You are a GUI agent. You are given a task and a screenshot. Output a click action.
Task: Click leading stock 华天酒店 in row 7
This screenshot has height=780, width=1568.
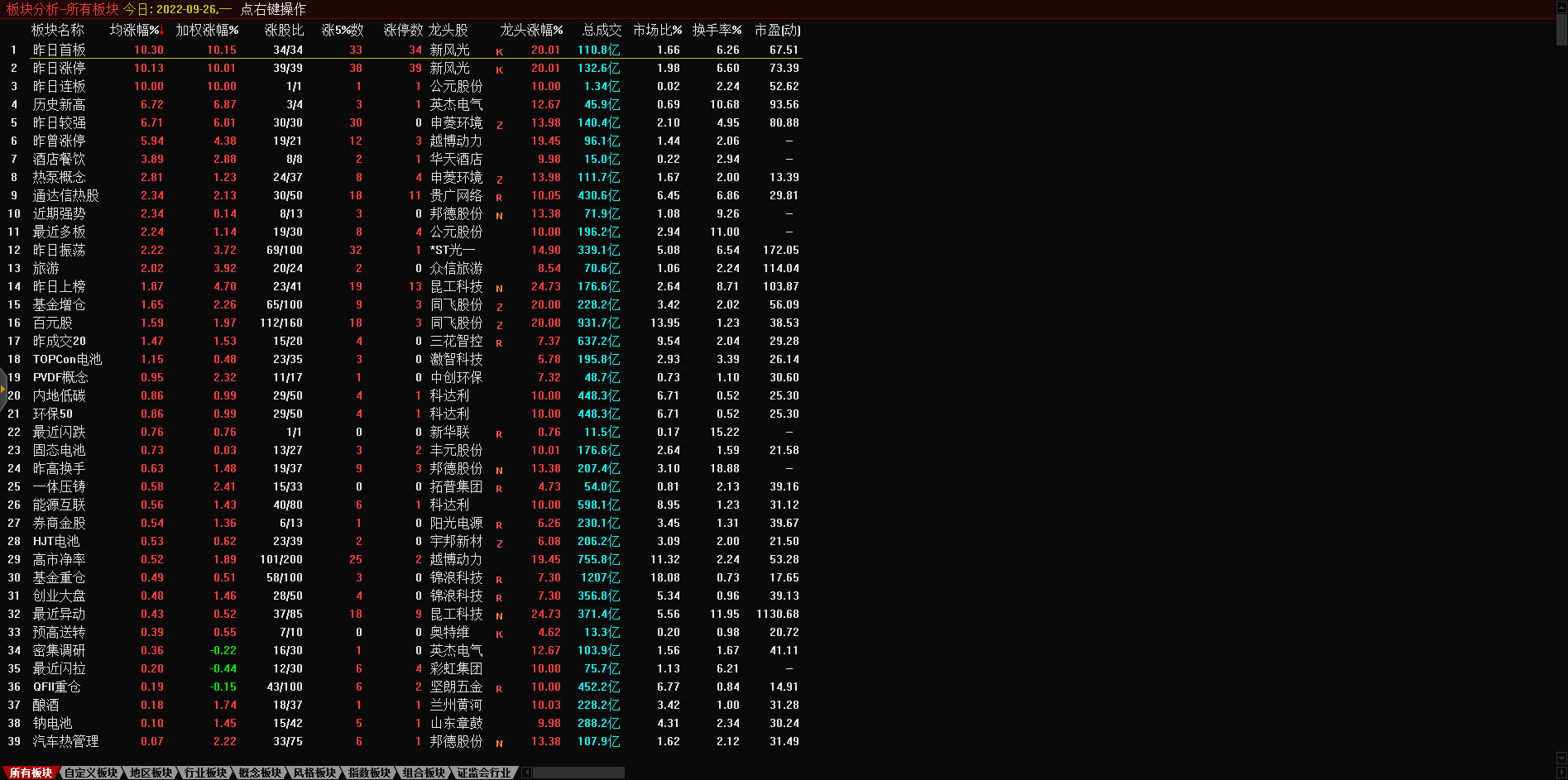click(456, 159)
